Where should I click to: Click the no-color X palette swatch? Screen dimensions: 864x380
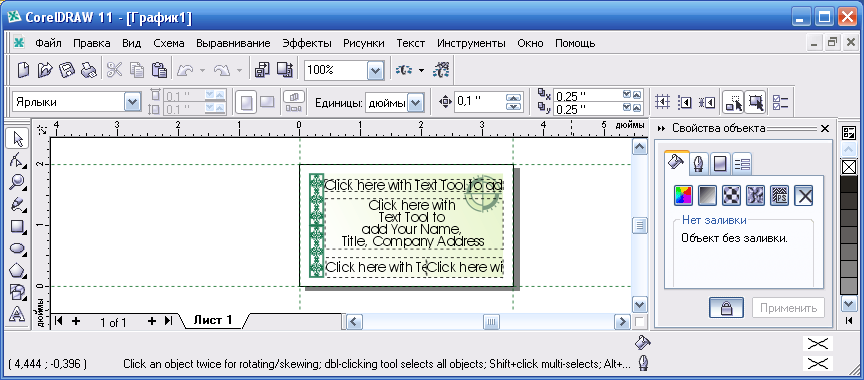point(849,166)
